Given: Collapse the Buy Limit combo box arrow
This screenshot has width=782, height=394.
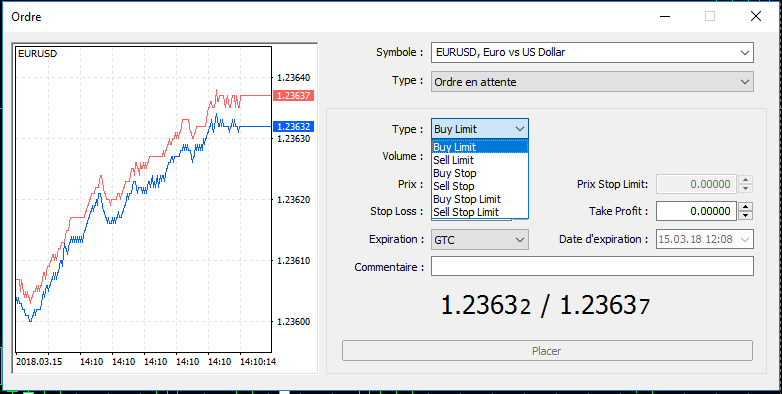Looking at the screenshot, I should [x=520, y=129].
